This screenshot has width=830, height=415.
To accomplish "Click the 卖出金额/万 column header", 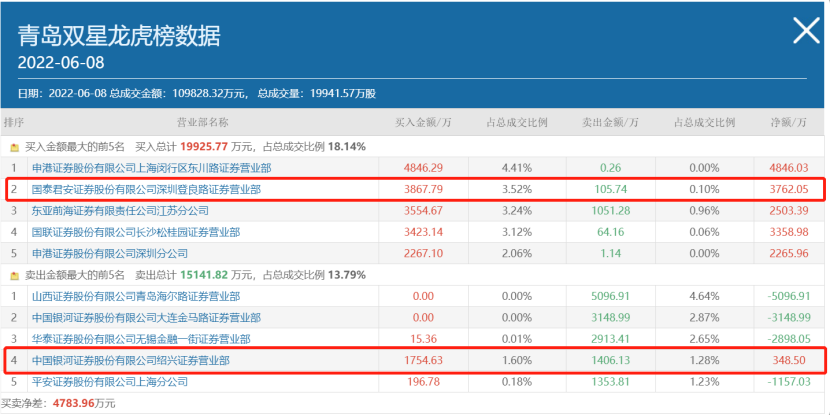I will (610, 123).
